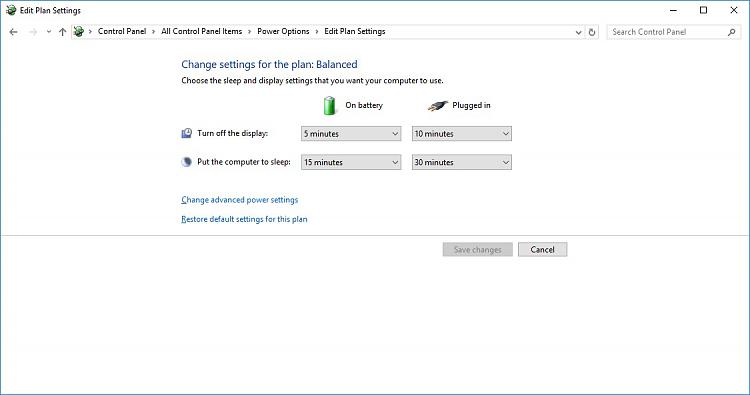Expand the chevron after All Control Panel Items
Viewport: 750px width, 395px height.
coord(249,32)
